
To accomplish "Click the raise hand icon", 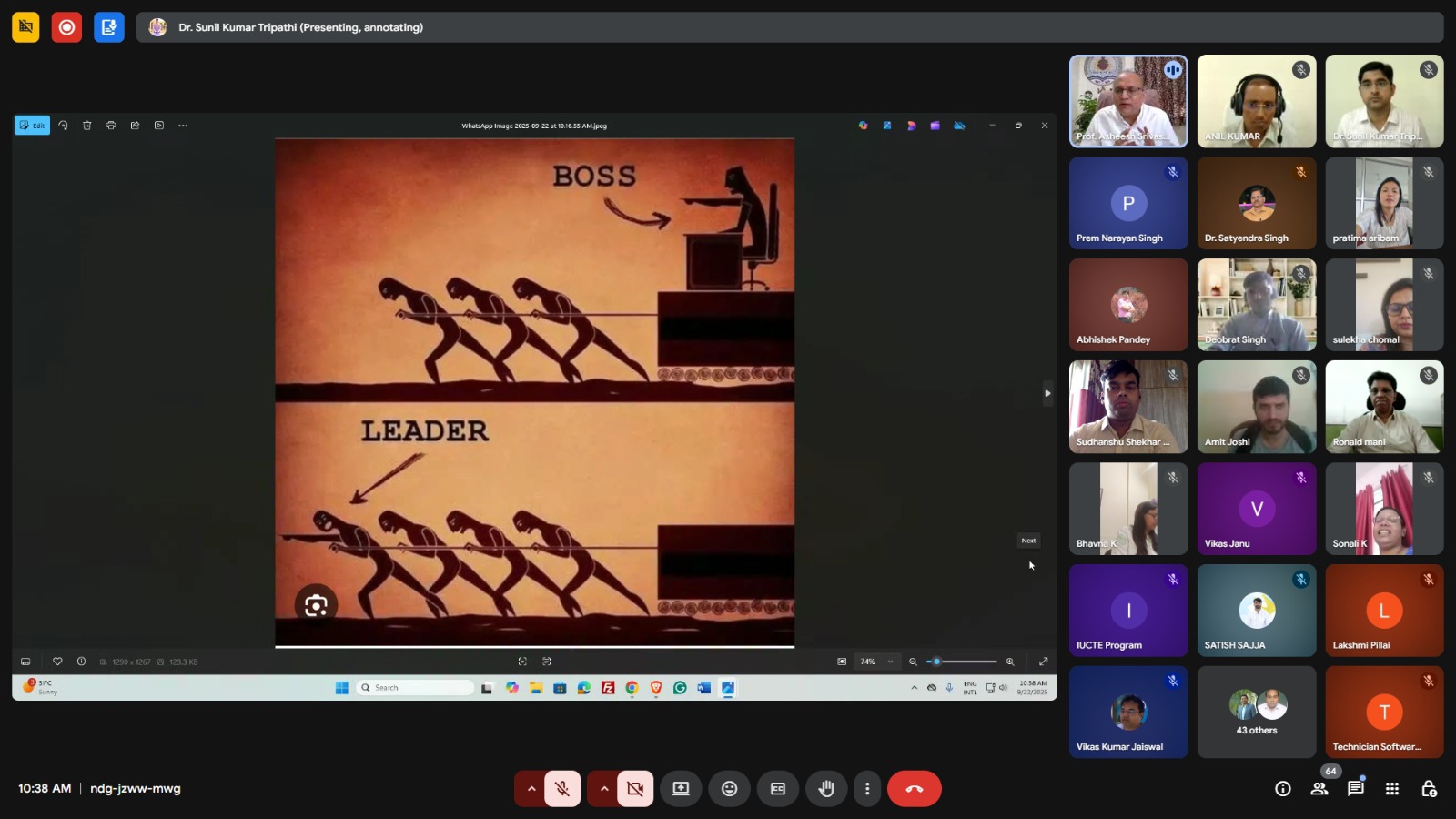I will coord(825,789).
